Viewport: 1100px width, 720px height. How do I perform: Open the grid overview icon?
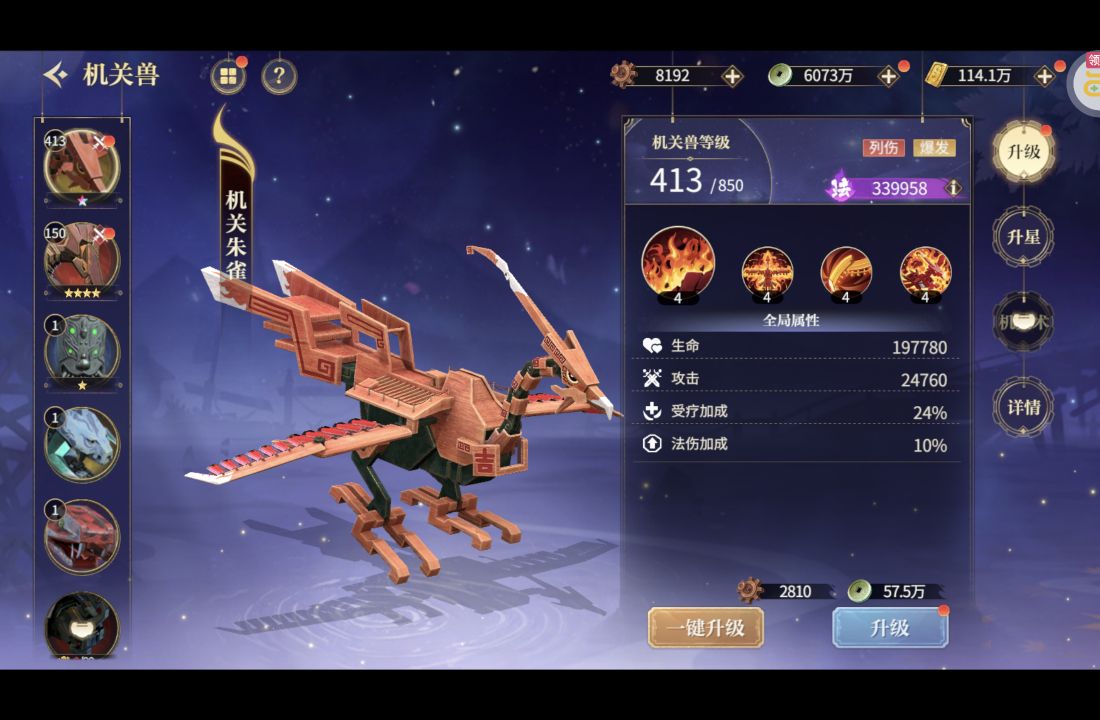tap(228, 76)
